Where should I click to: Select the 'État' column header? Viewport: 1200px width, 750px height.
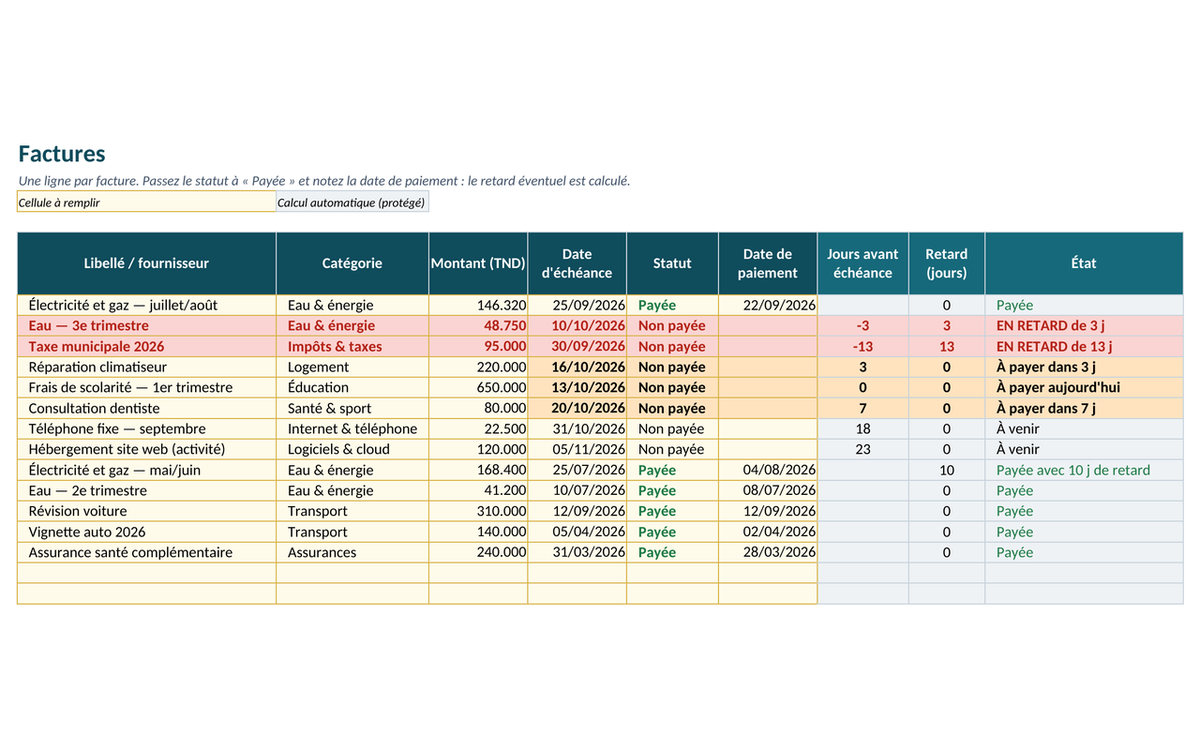pyautogui.click(x=1084, y=263)
